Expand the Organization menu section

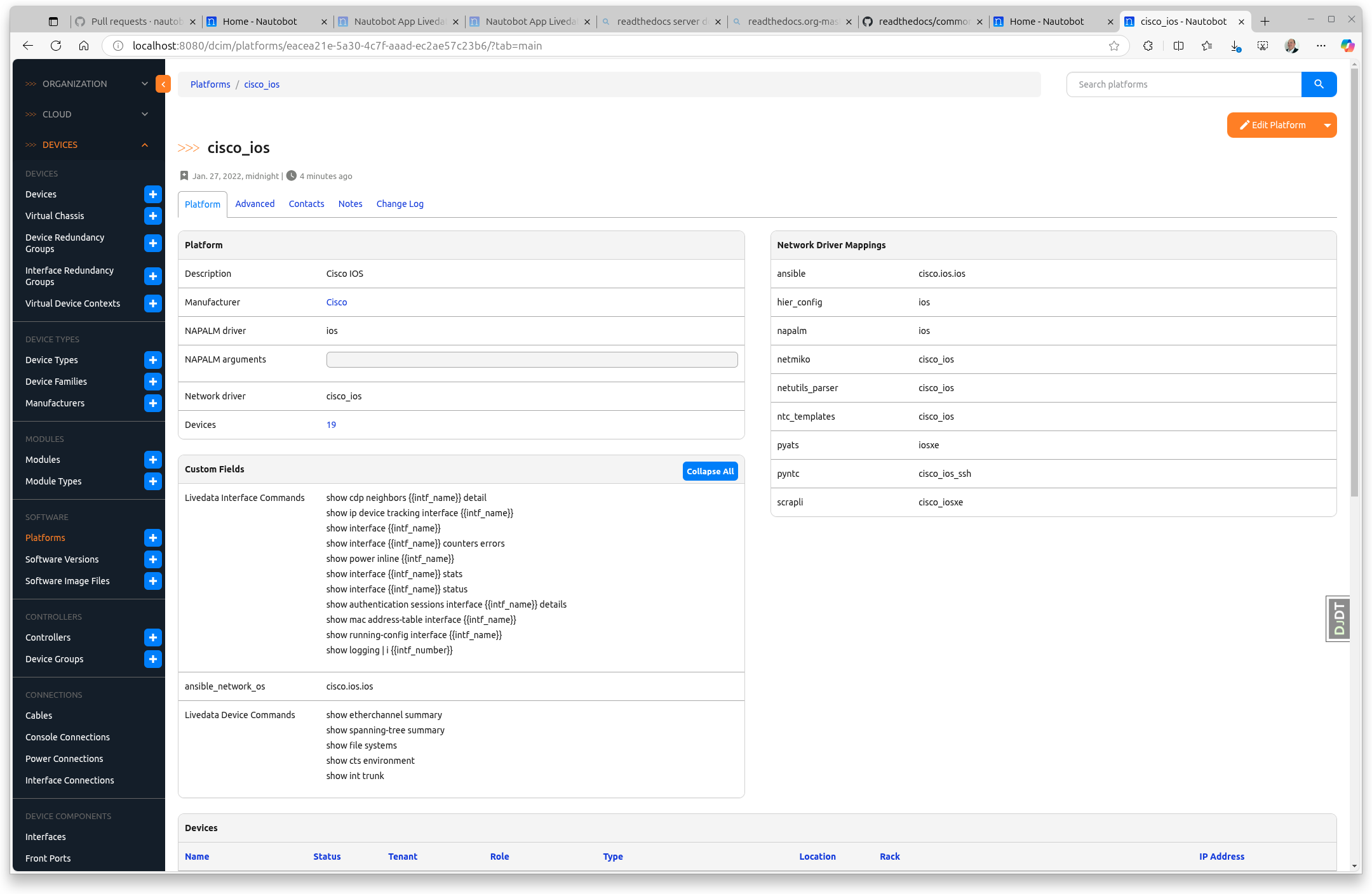coord(87,84)
